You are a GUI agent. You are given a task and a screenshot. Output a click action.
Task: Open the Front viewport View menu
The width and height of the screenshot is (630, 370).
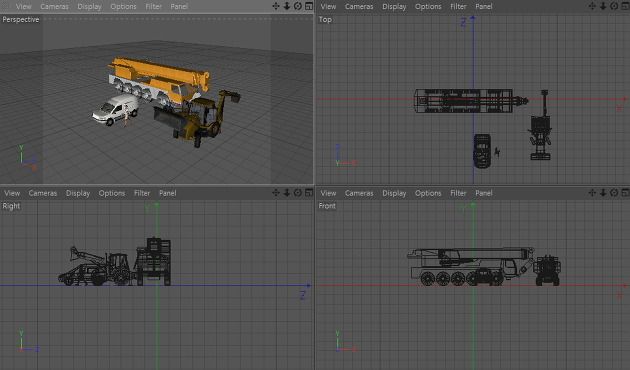tap(328, 193)
